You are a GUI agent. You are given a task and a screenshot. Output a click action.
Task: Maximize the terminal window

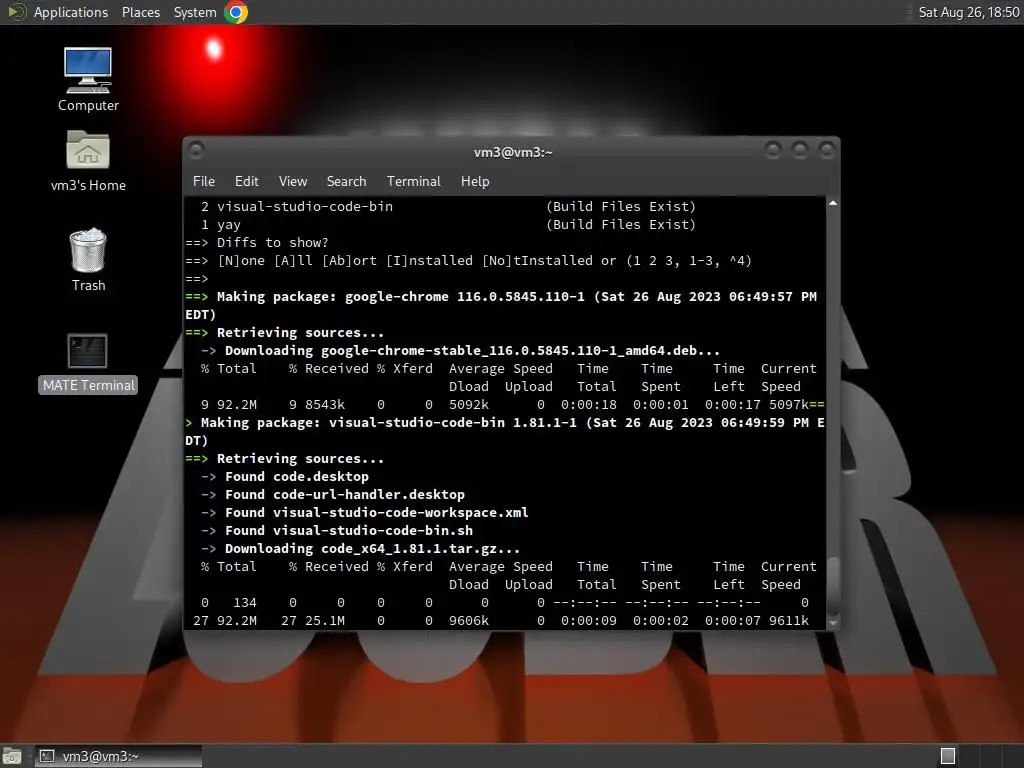coord(799,151)
